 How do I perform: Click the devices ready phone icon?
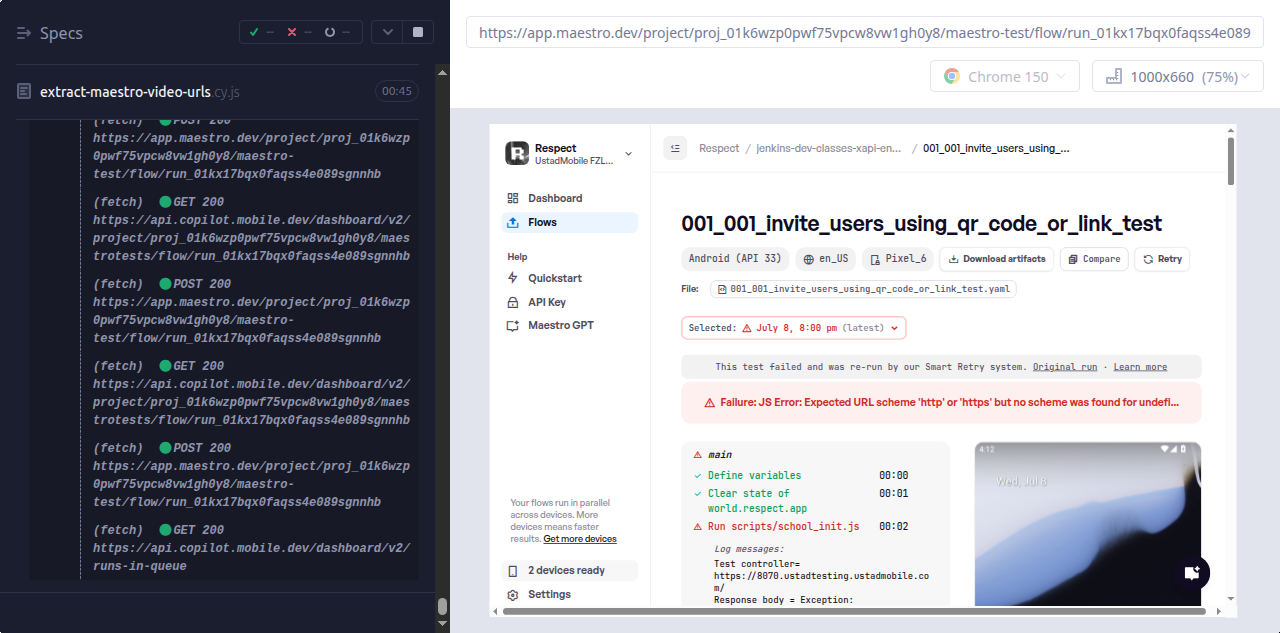point(513,571)
